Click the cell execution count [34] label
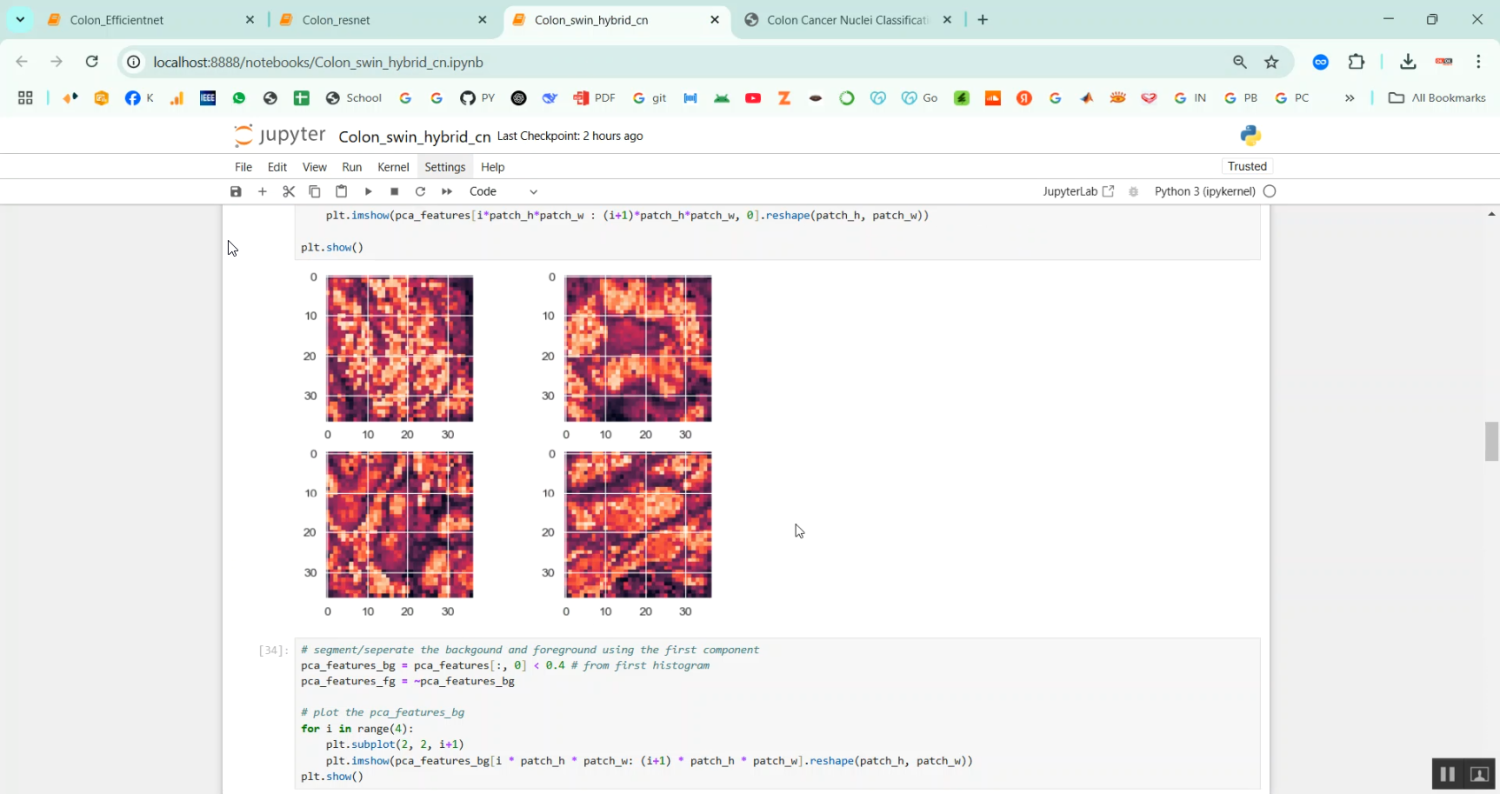Viewport: 1500px width, 794px height. [x=270, y=650]
